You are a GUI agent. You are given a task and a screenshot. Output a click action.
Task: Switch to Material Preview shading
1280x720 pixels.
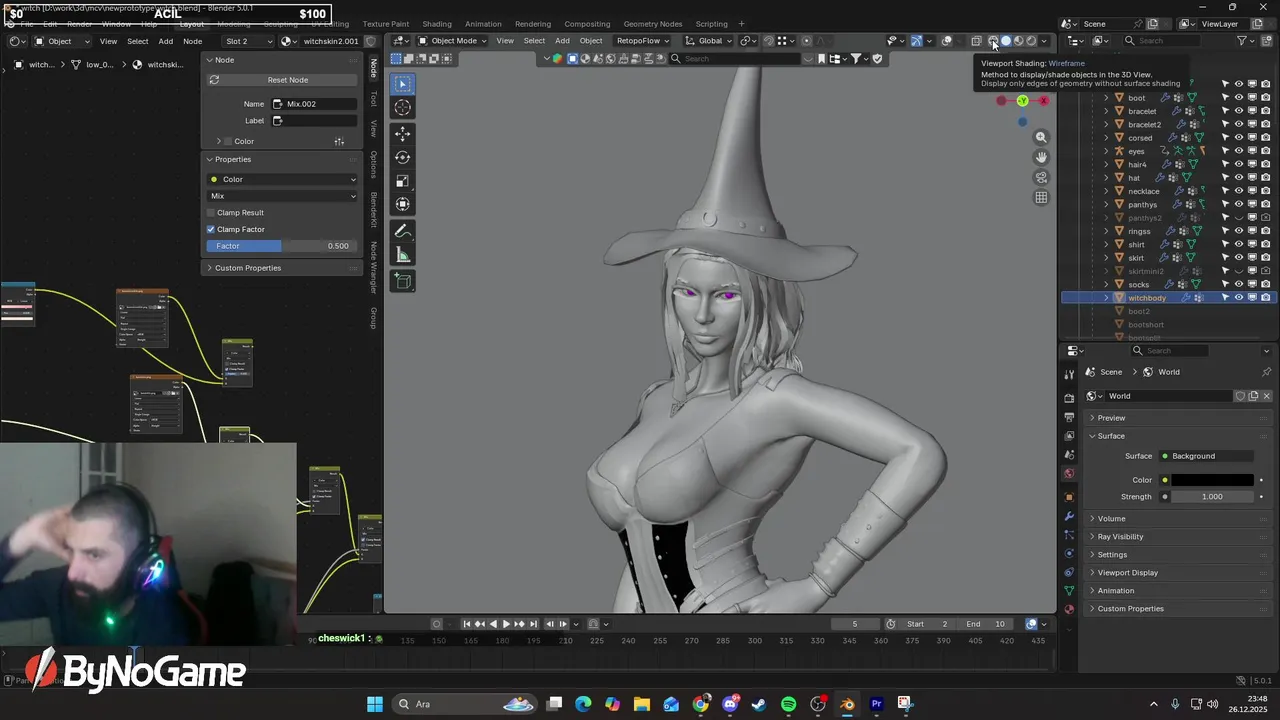(1019, 41)
